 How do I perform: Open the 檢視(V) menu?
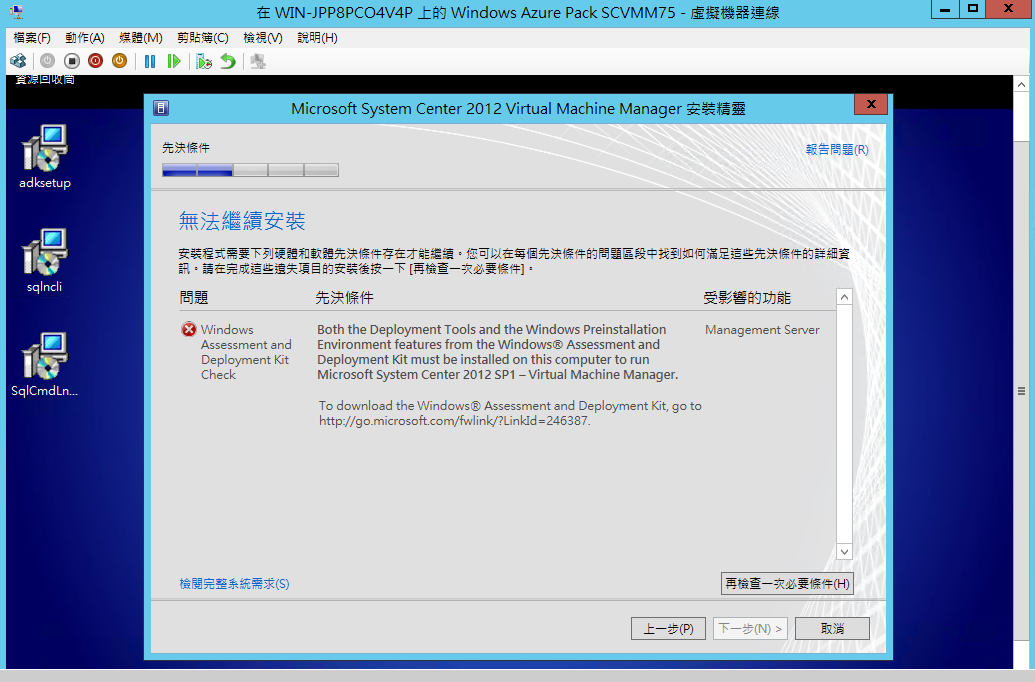[263, 38]
